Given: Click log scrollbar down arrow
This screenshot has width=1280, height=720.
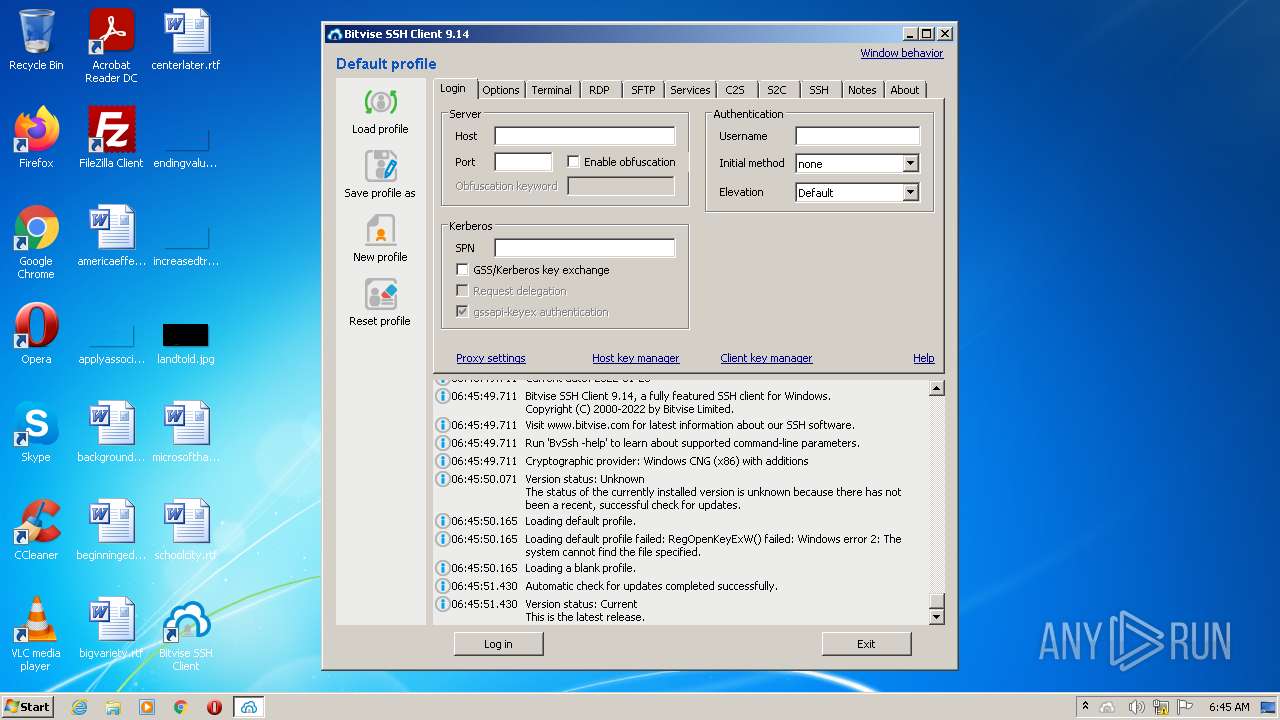Looking at the screenshot, I should 936,617.
